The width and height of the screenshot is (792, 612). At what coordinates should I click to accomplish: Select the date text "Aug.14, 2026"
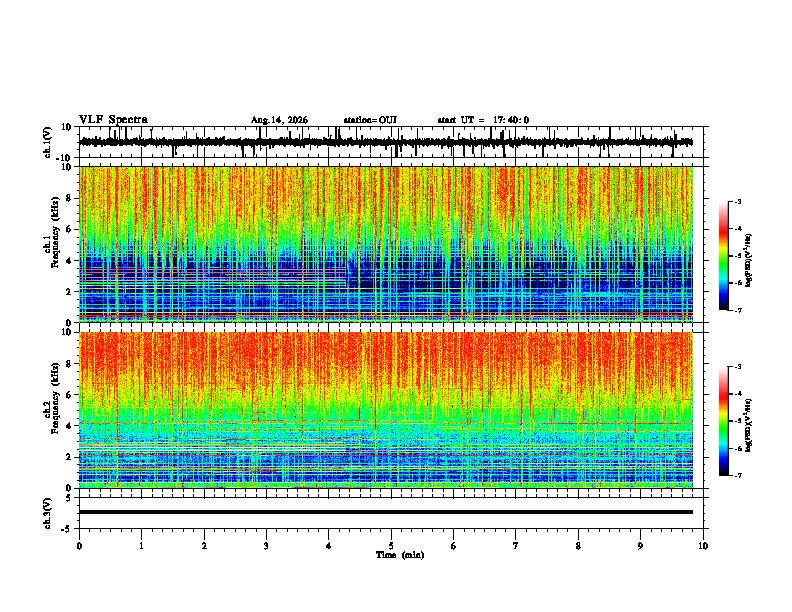pos(279,120)
